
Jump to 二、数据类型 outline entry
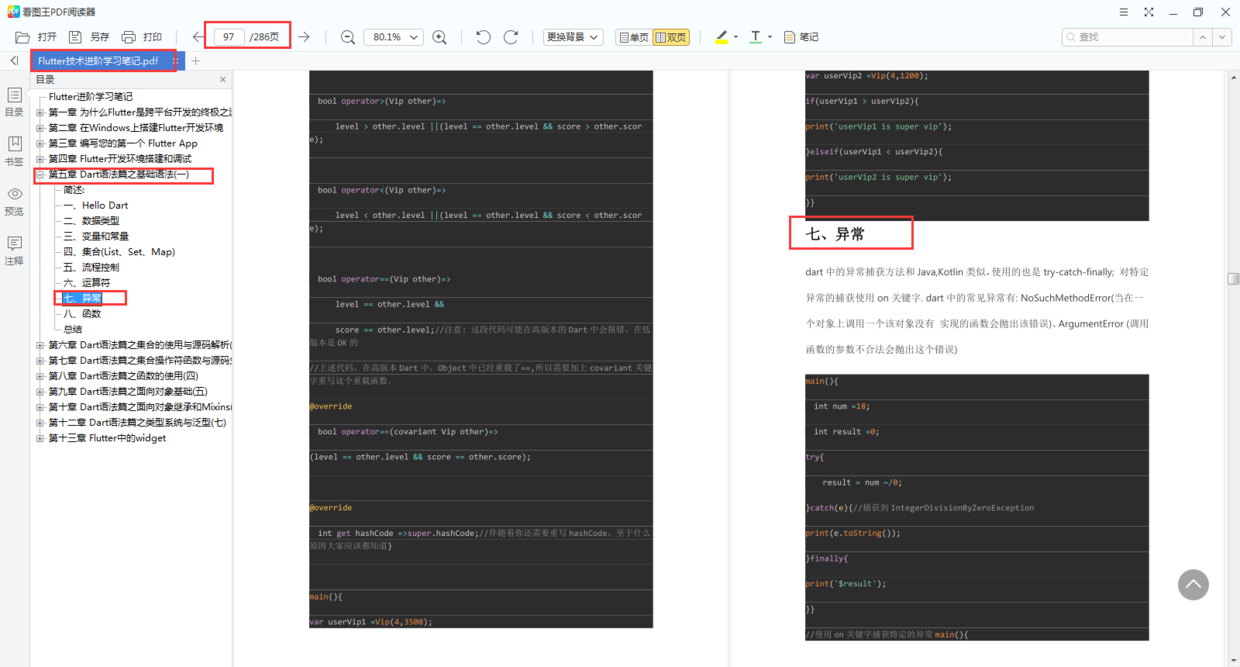click(x=91, y=221)
